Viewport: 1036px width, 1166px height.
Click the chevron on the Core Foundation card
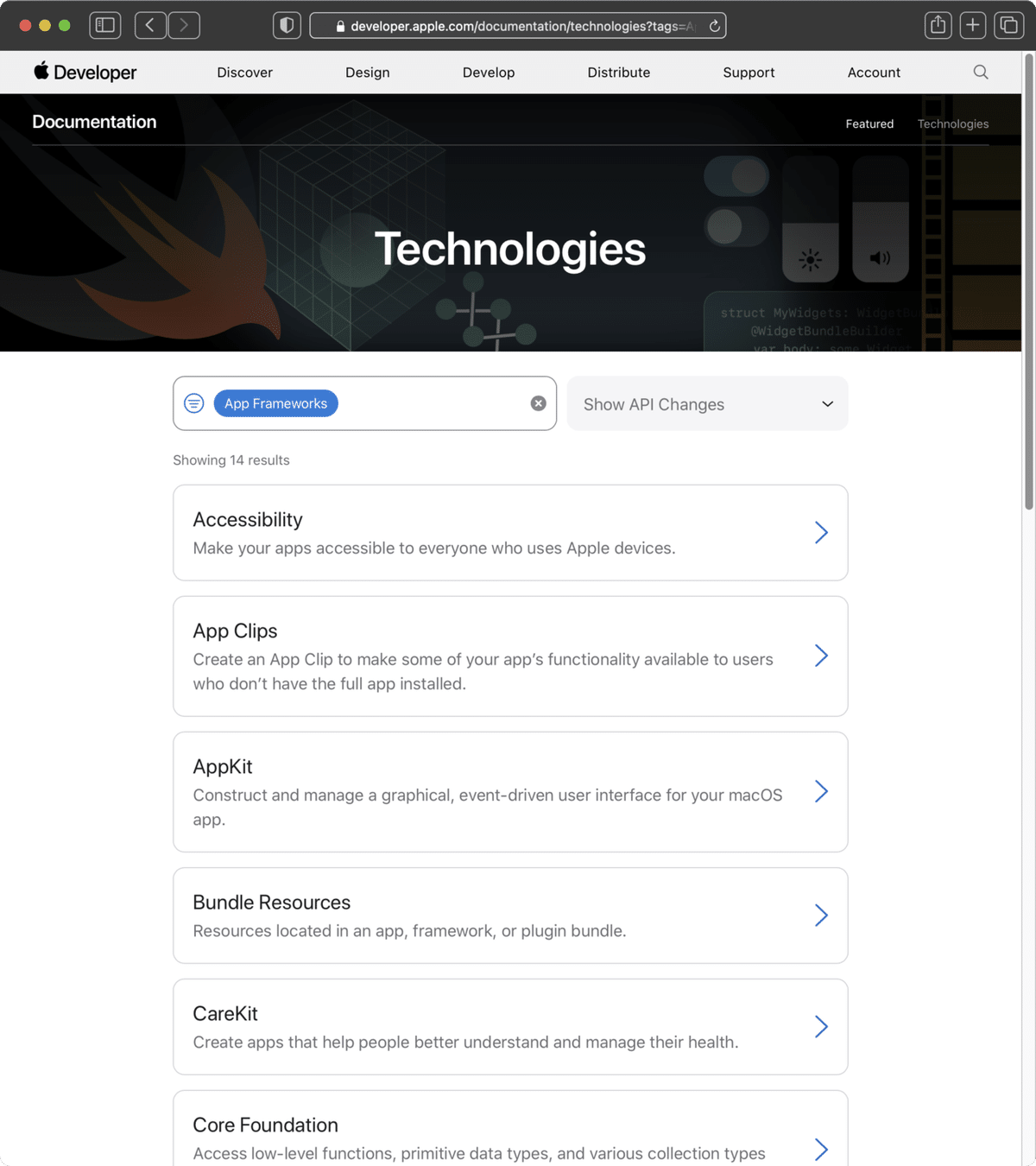click(821, 1149)
